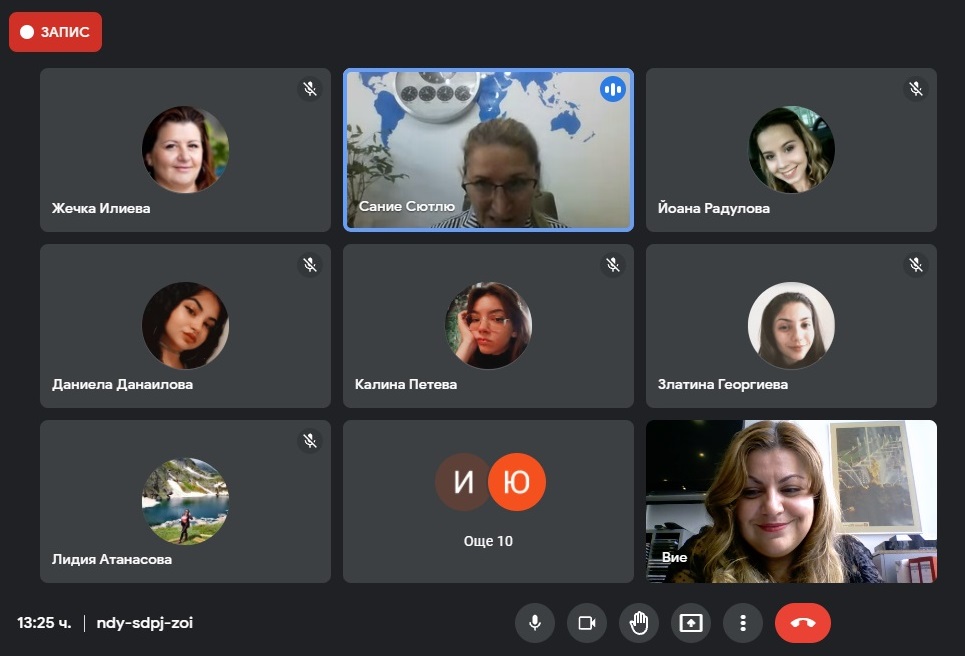Screen dimensions: 965x656
Task: Select Калина Петева's profile photo
Action: tap(489, 326)
